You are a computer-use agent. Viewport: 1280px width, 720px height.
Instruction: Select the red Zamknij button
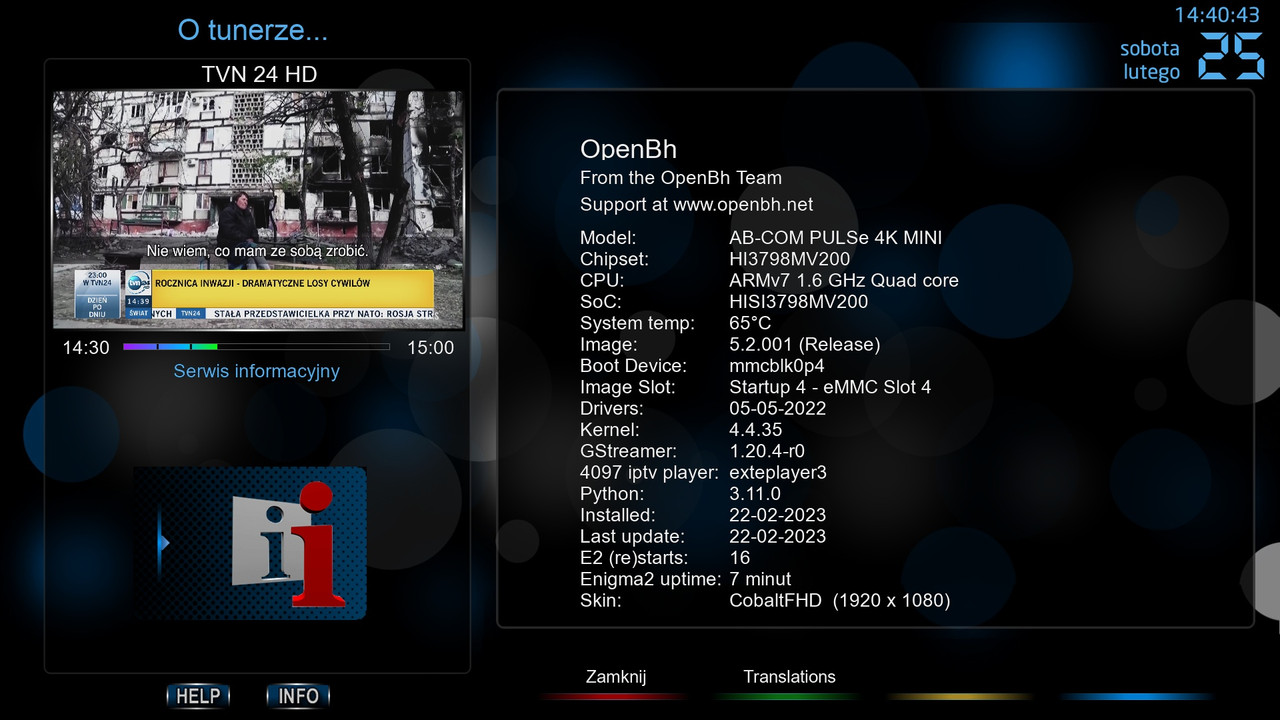(x=616, y=677)
